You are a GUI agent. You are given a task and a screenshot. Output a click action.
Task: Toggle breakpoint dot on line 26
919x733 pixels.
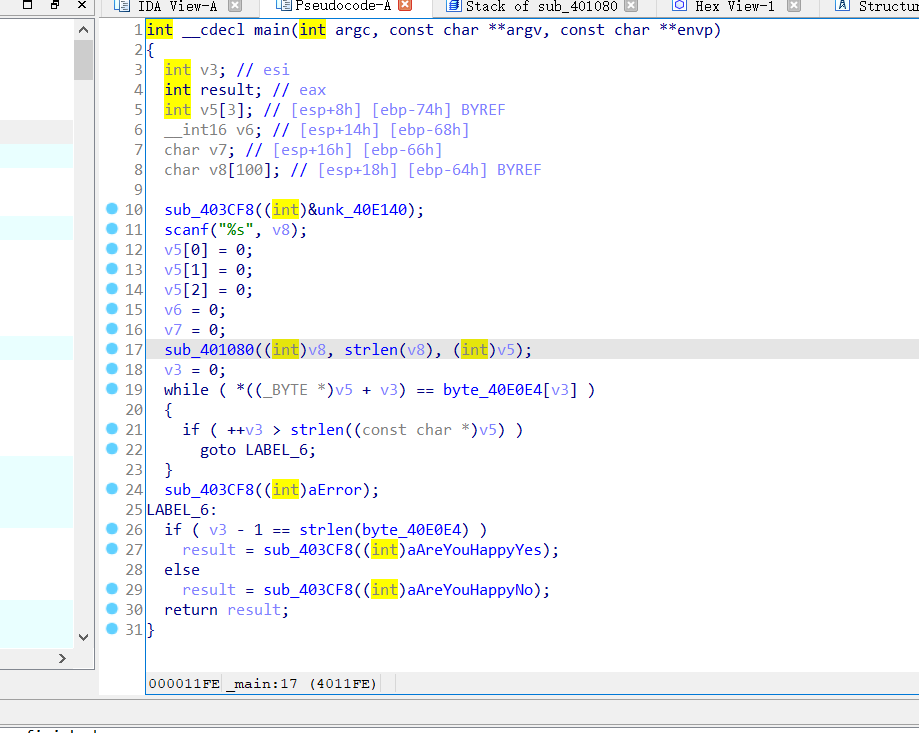tap(112, 529)
